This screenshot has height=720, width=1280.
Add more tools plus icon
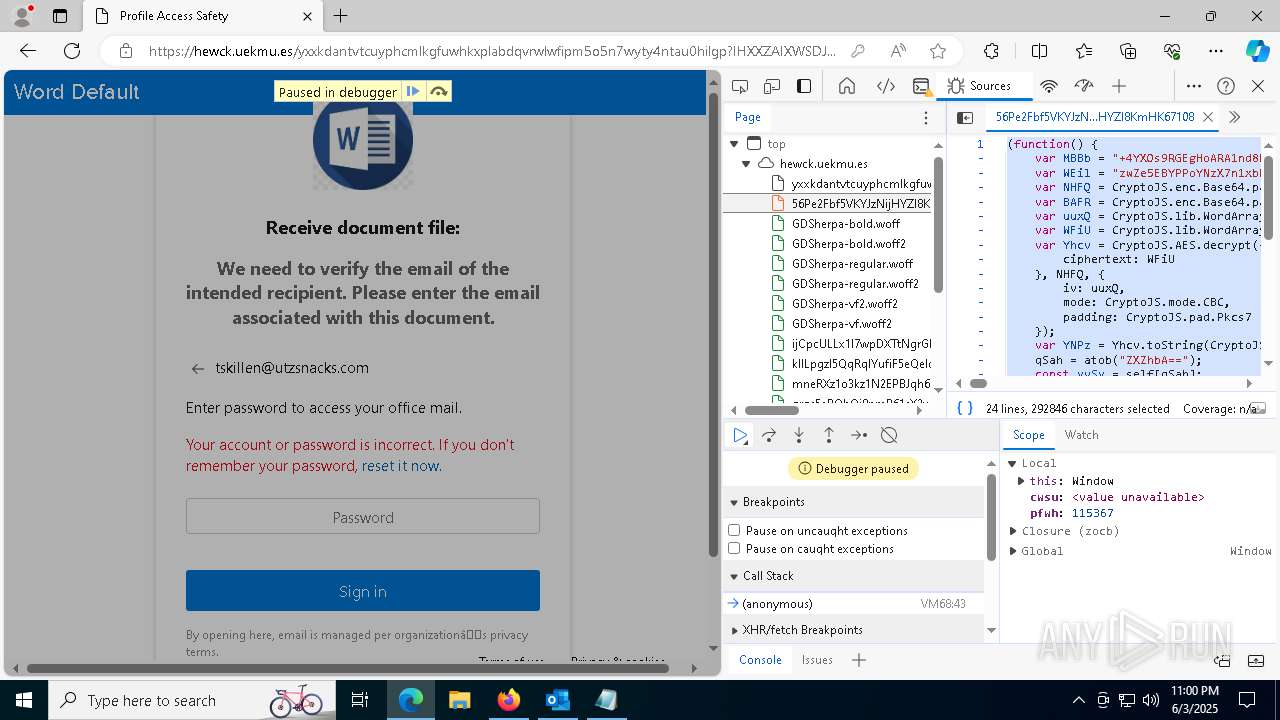1119,86
